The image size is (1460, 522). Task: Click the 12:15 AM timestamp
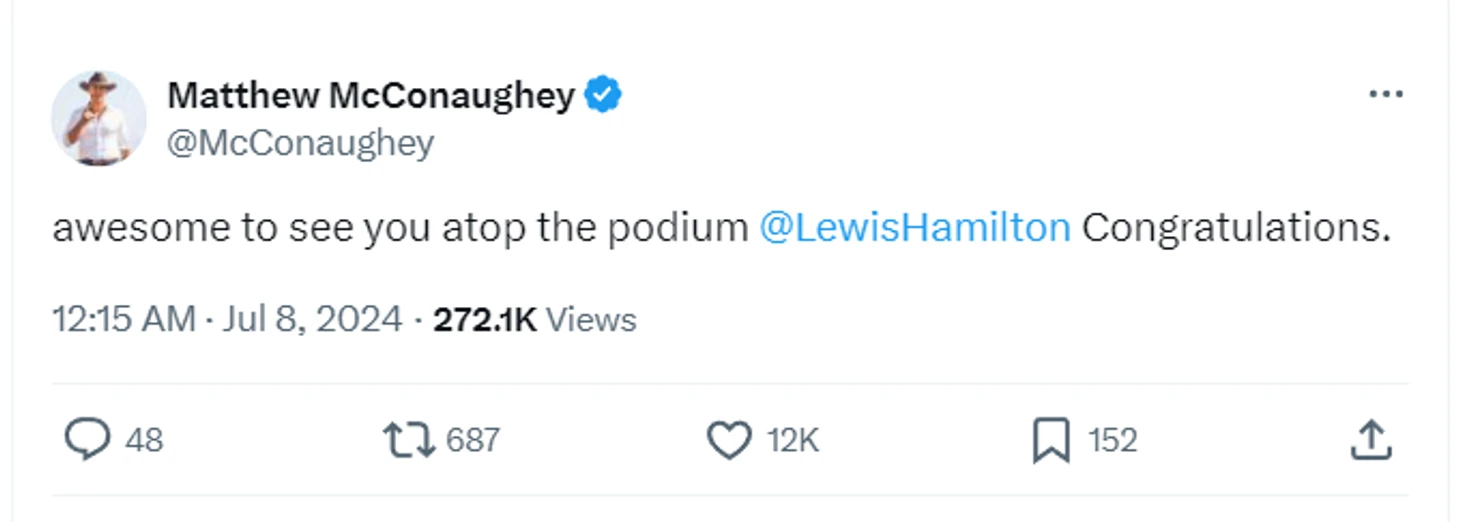coord(123,320)
